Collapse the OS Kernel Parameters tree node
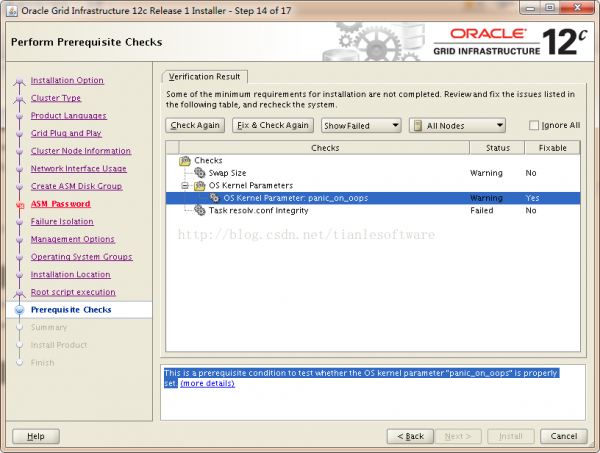This screenshot has height=453, width=600. pos(185,186)
